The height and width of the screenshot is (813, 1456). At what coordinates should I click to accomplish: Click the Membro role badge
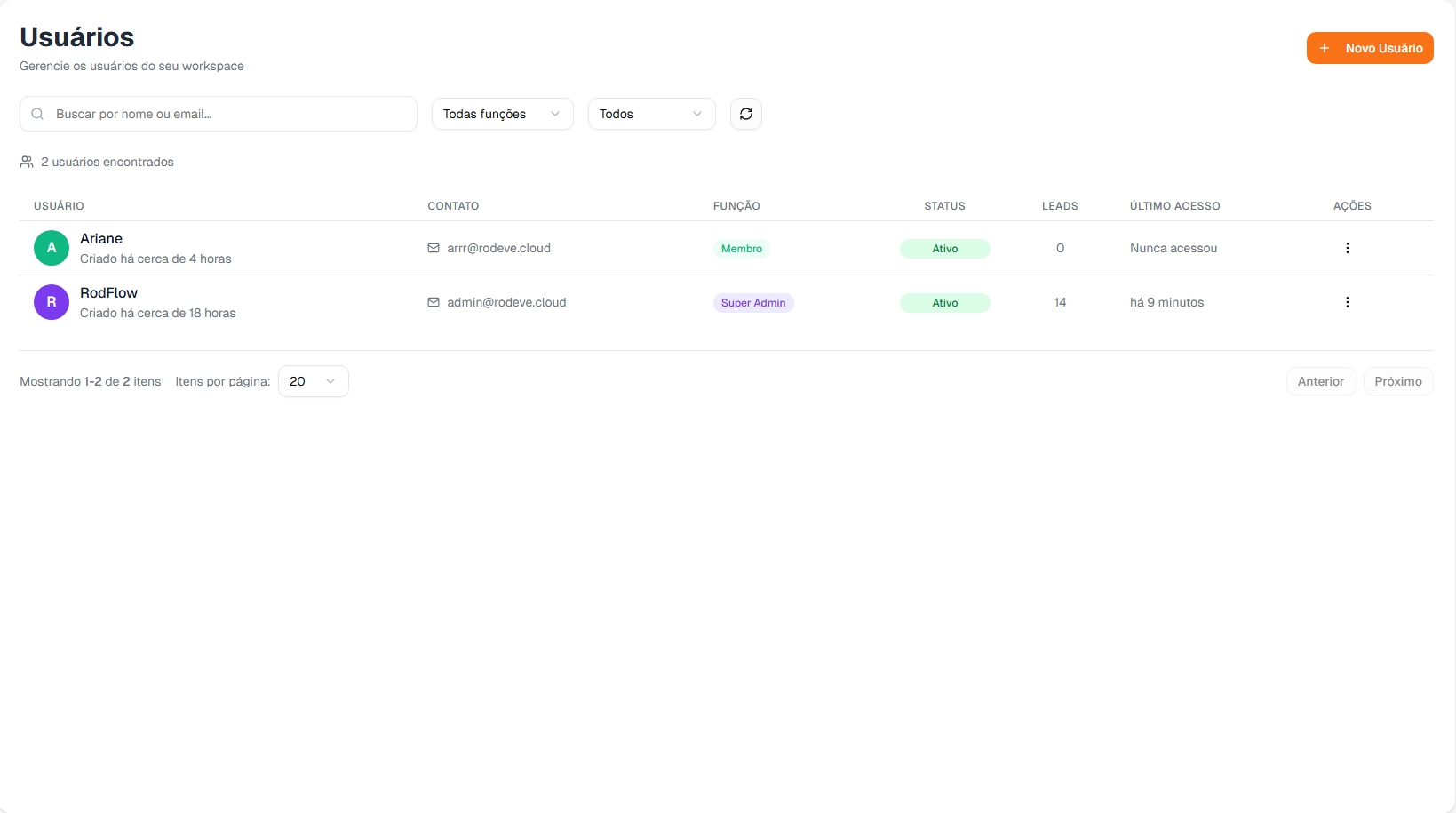pos(741,249)
